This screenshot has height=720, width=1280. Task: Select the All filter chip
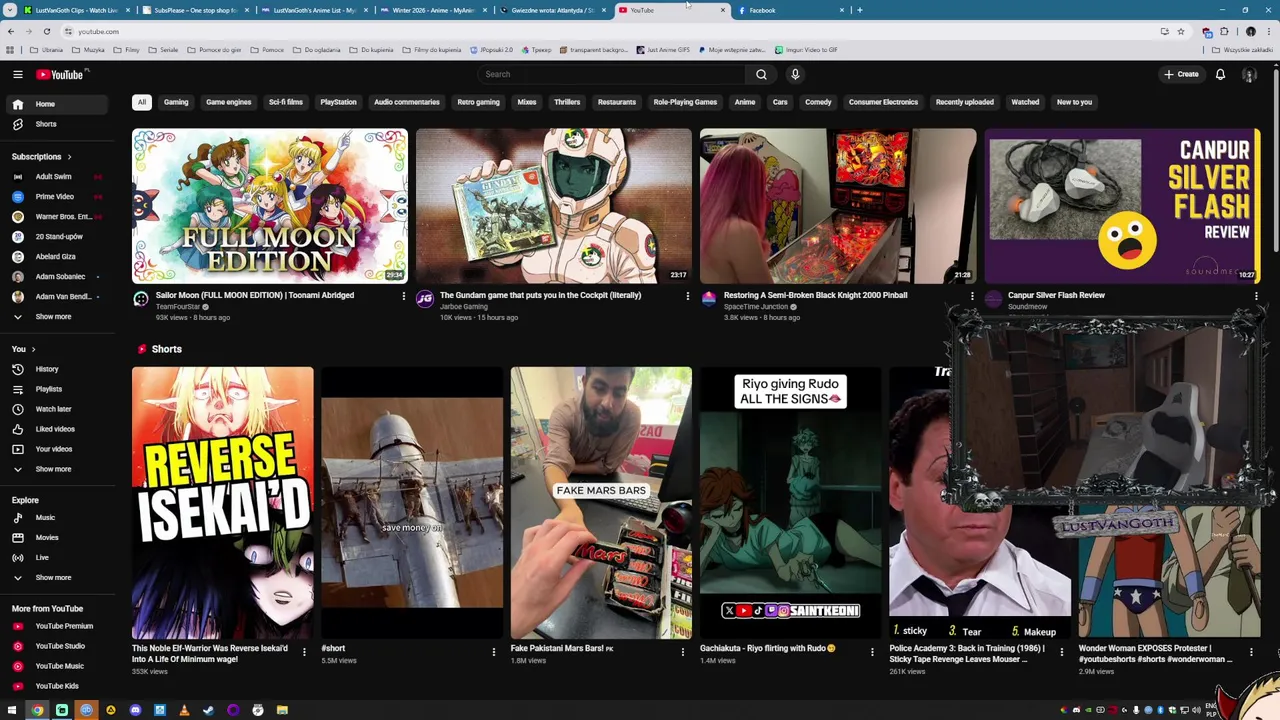coord(141,102)
